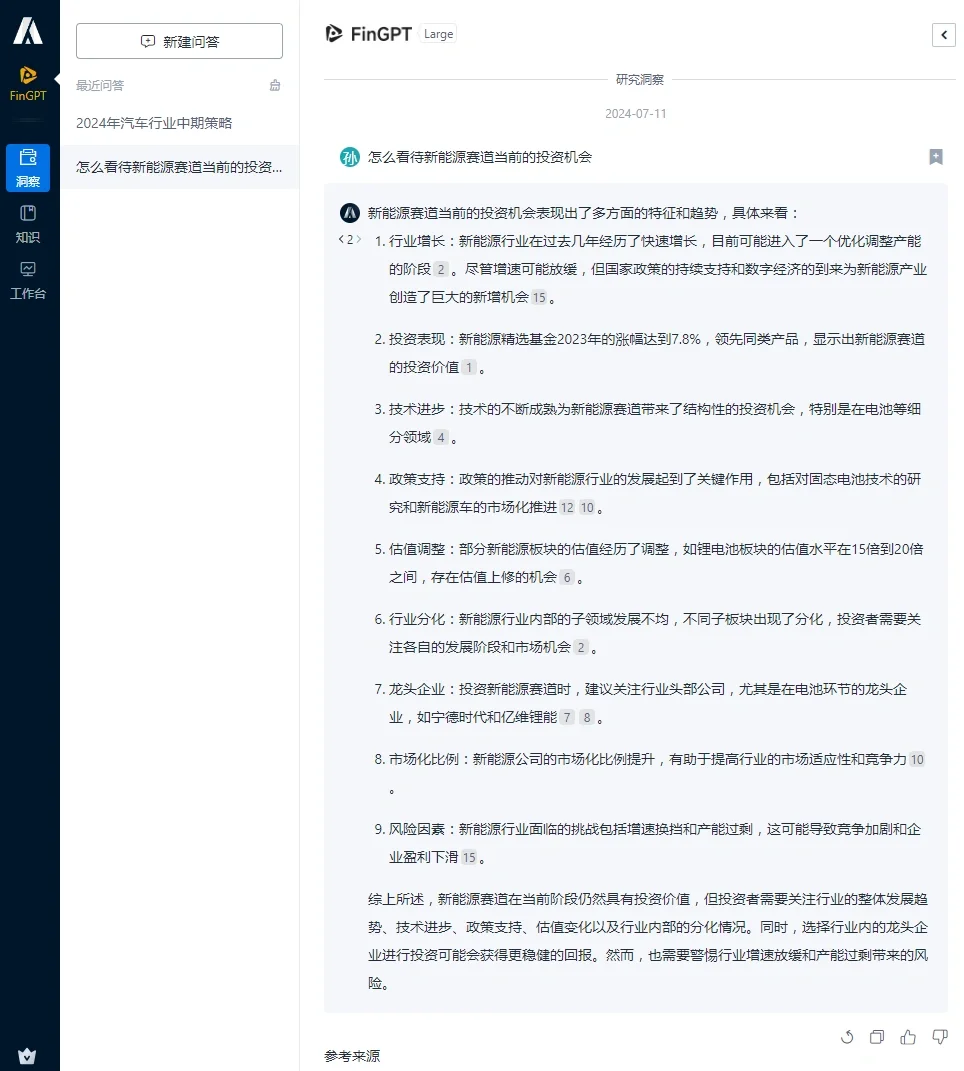Click the assistant avatar icon beside the answer
Screen dimensions: 964x1071
(x=350, y=213)
